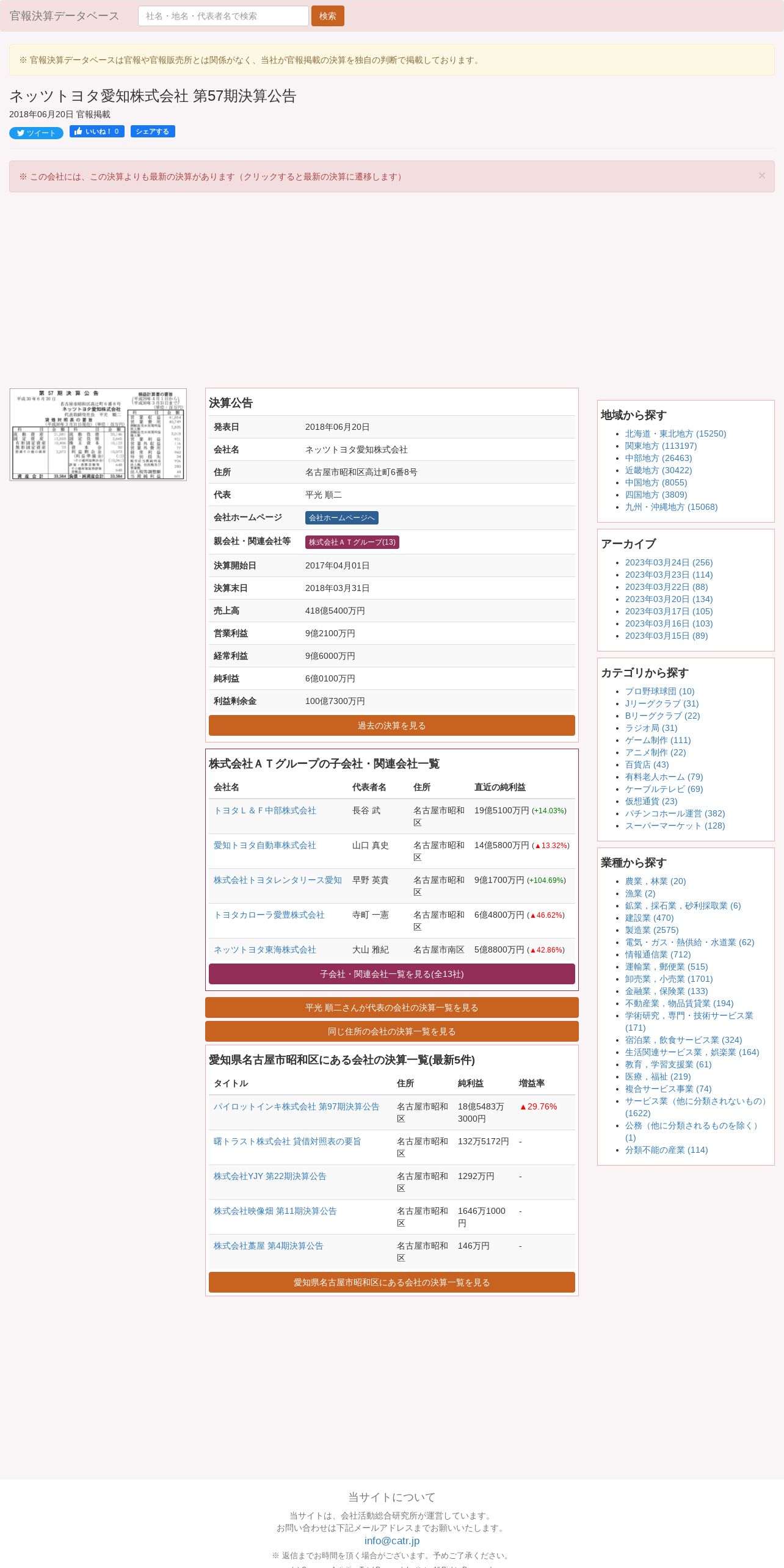Open 株式会社映像畑 第11期決算公告

pos(275,1211)
